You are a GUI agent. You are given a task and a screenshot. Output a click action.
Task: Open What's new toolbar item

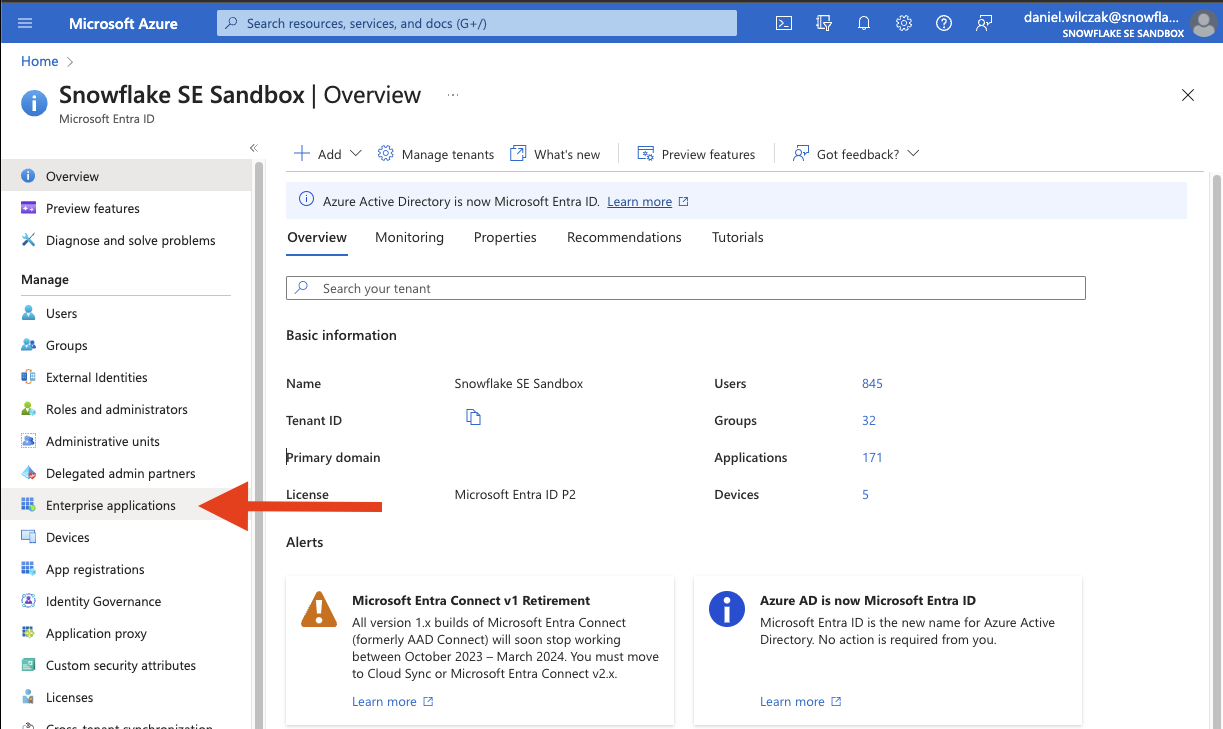pyautogui.click(x=555, y=154)
